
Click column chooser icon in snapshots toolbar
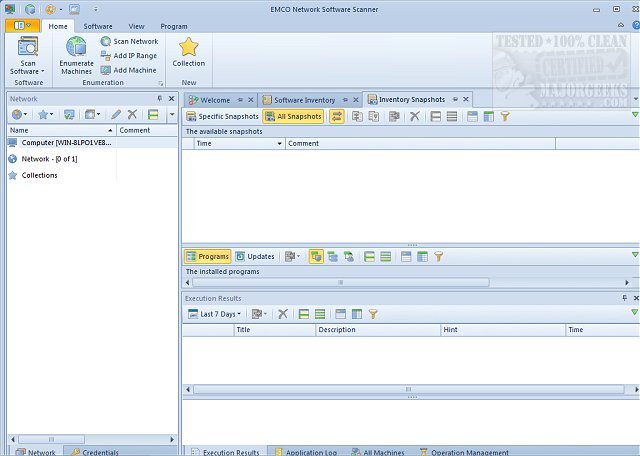489,116
